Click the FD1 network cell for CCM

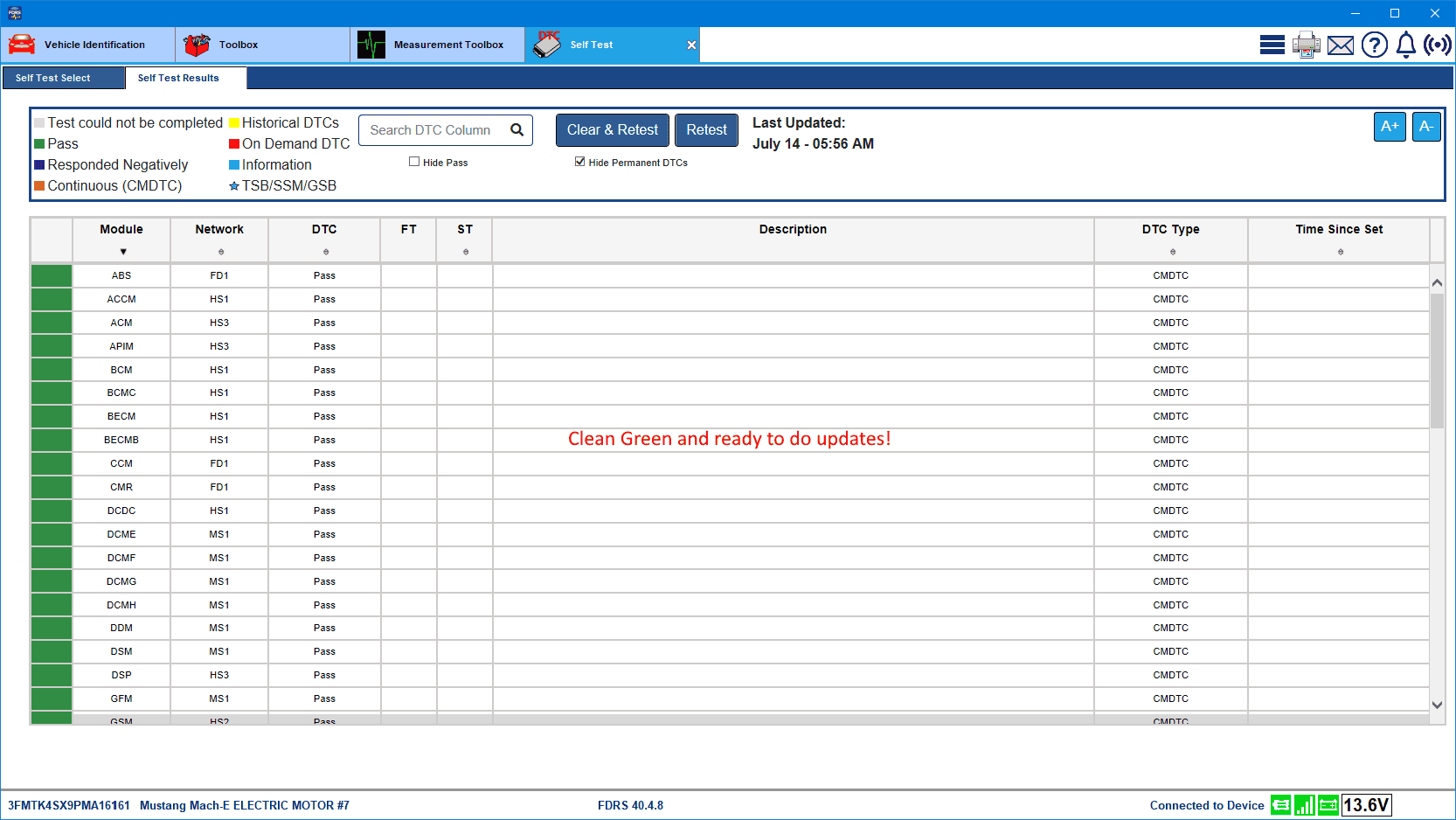[x=219, y=463]
